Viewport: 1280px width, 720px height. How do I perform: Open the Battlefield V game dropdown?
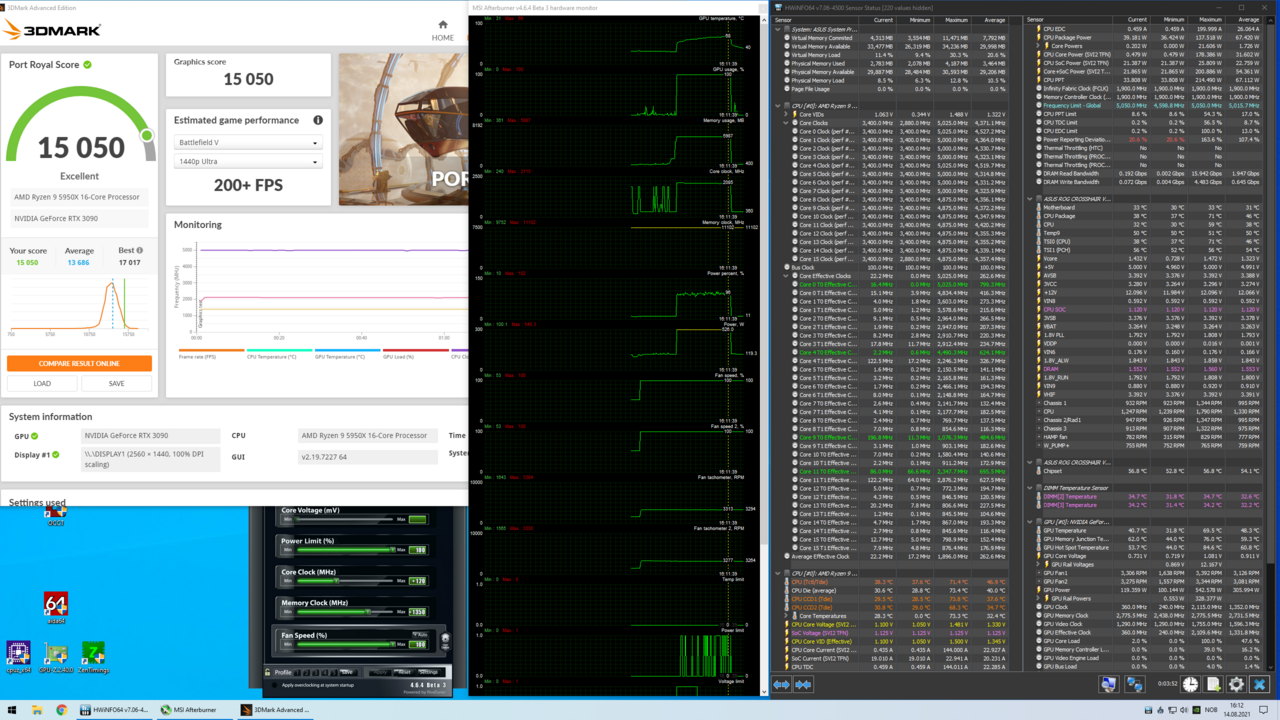tap(248, 143)
